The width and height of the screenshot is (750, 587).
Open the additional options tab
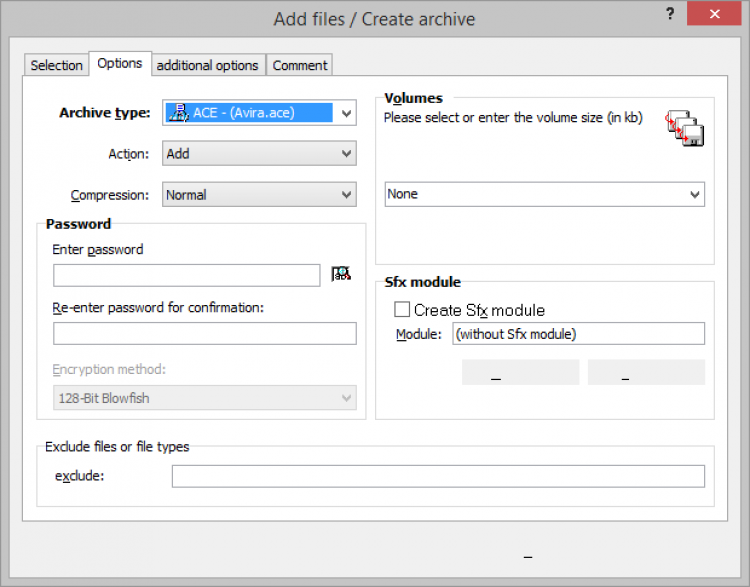point(208,65)
